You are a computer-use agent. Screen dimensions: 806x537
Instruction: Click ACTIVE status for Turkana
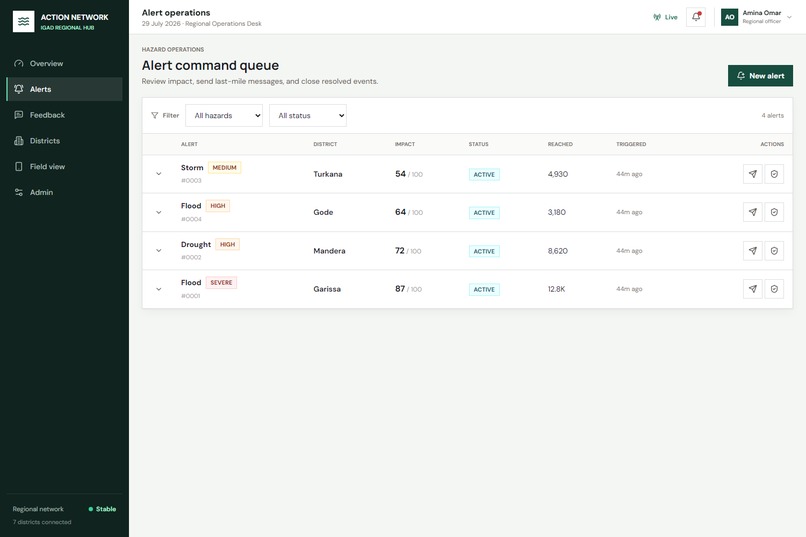click(484, 174)
